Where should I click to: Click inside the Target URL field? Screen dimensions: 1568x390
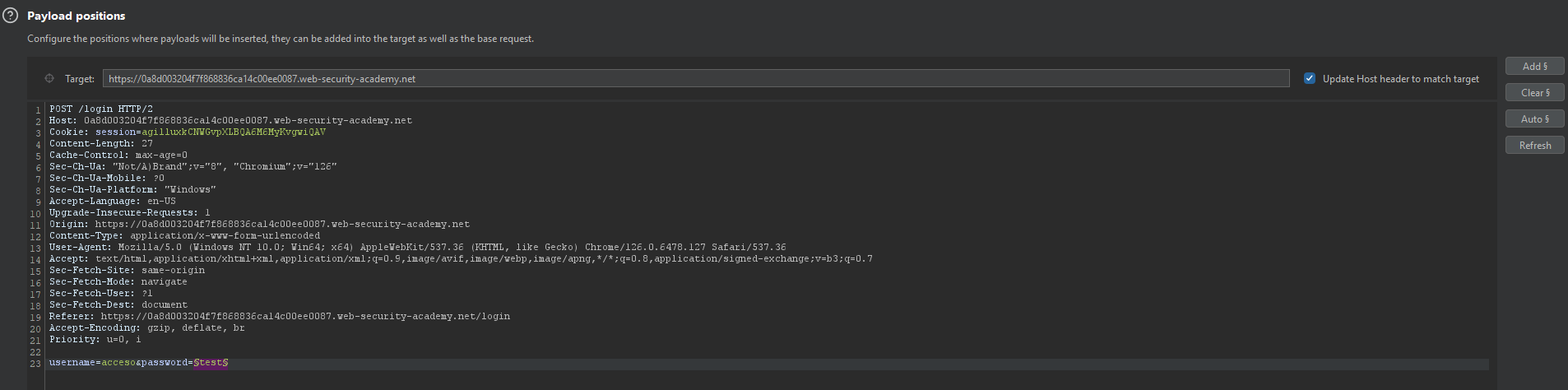click(x=695, y=79)
